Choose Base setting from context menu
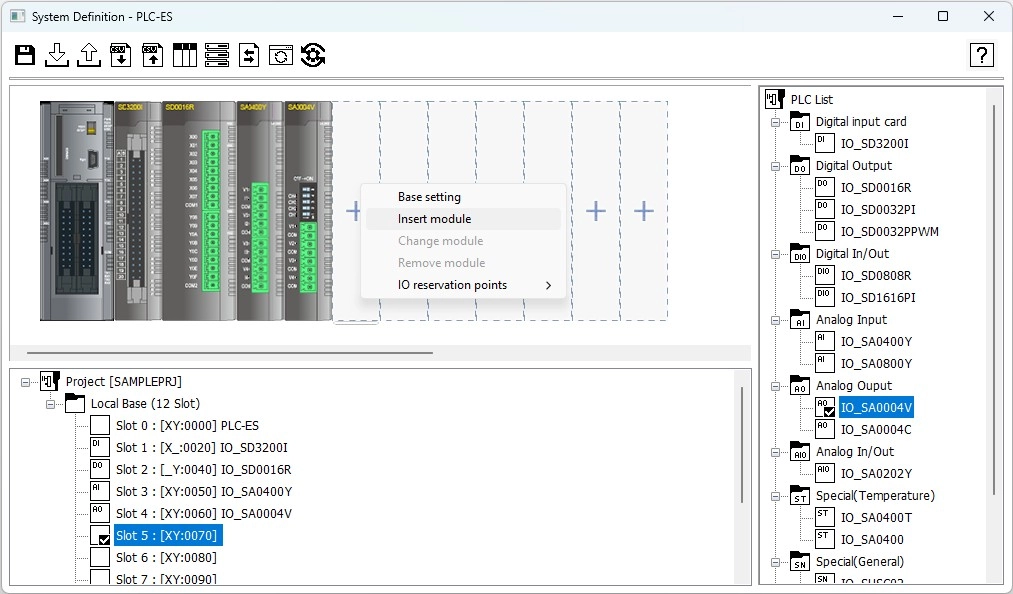Image resolution: width=1013 pixels, height=594 pixels. click(463, 196)
